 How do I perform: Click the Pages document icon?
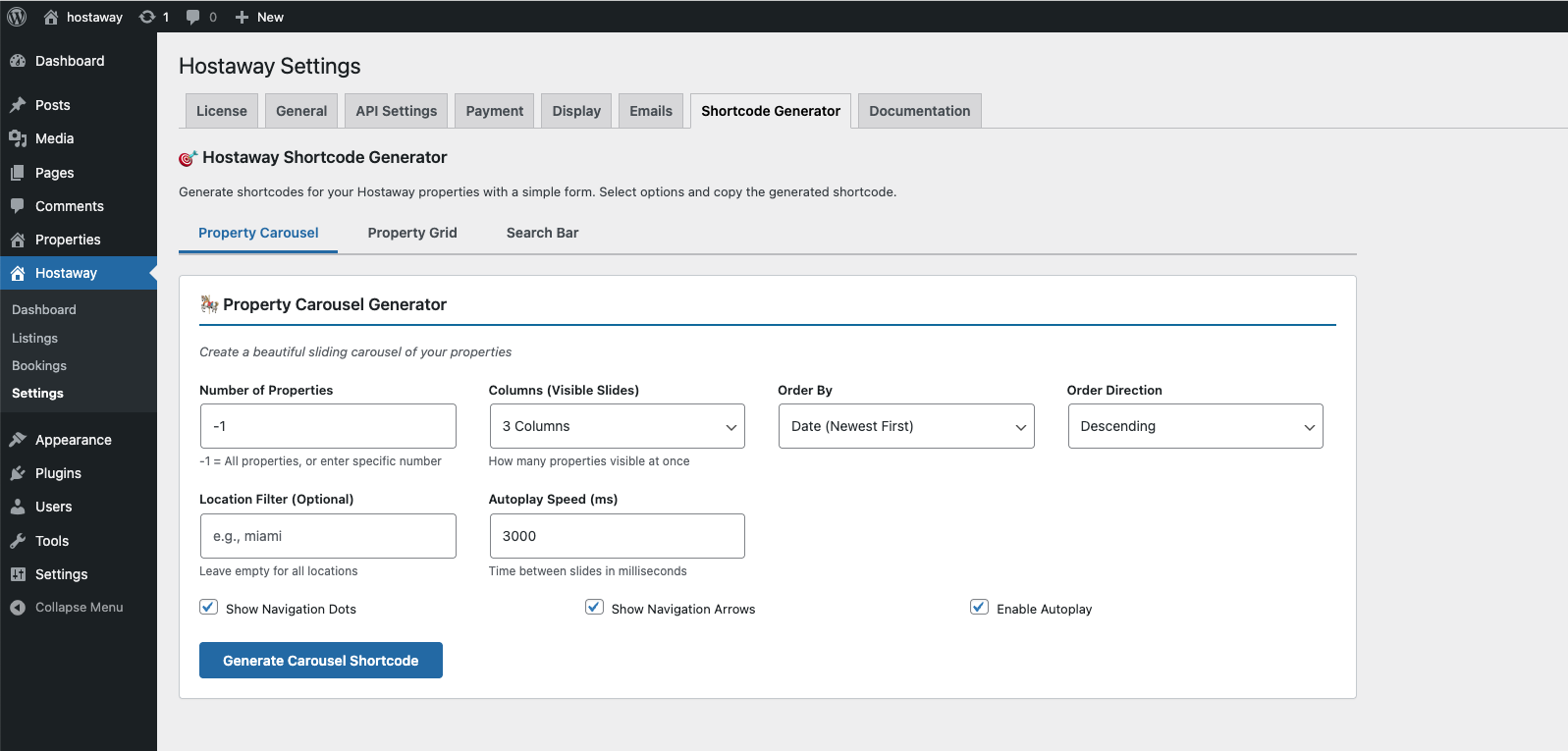18,173
